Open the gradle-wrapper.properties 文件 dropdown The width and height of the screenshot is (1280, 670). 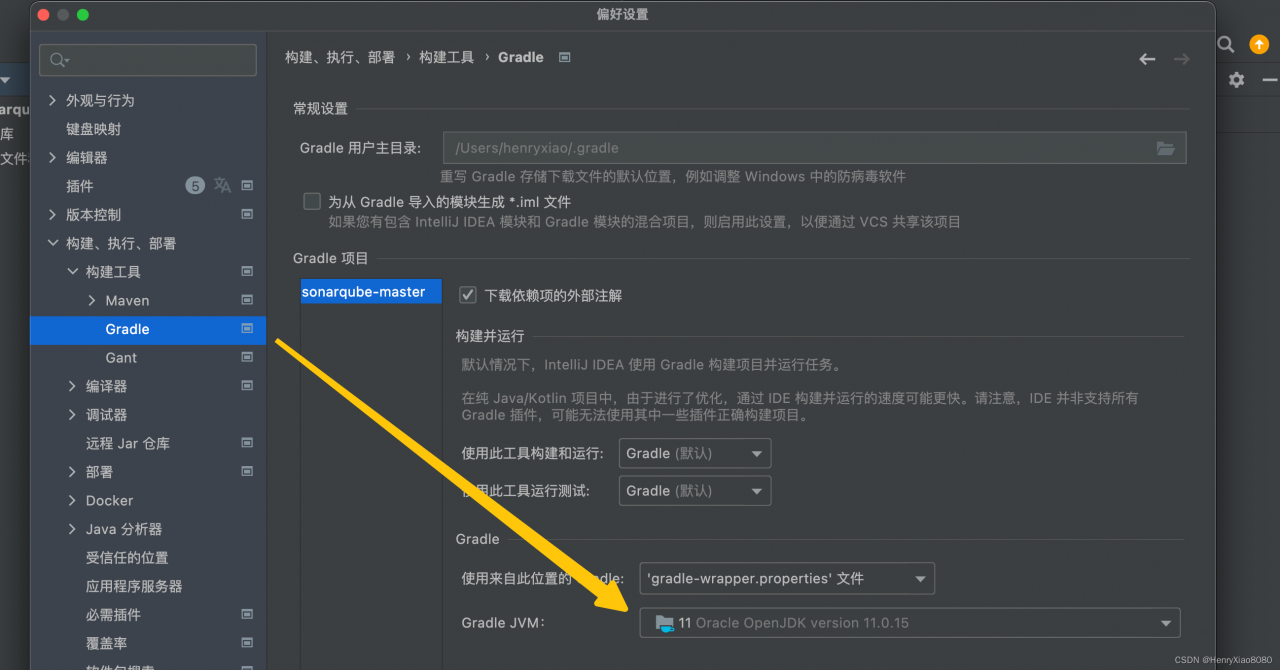[x=787, y=578]
